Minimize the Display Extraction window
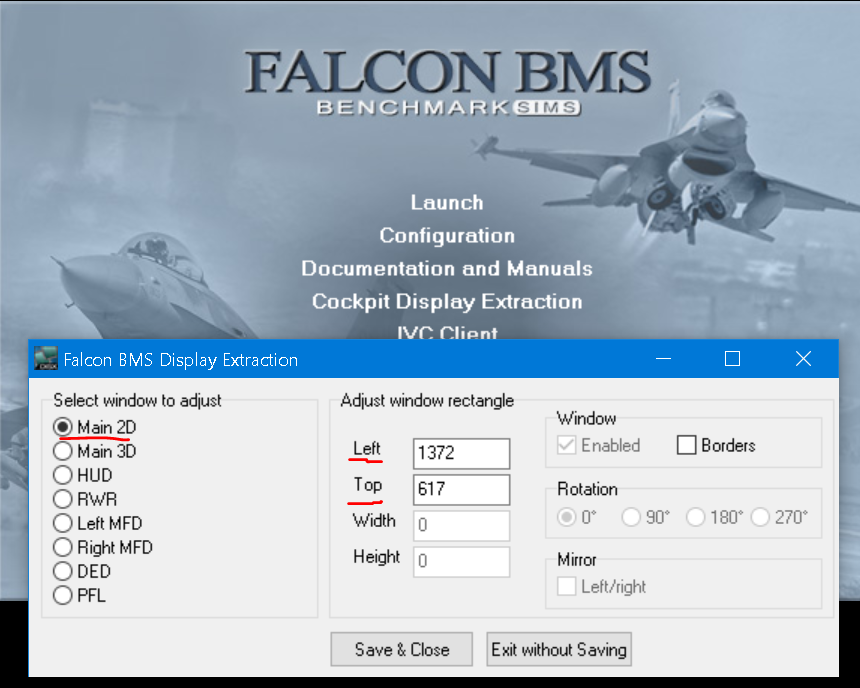Viewport: 860px width, 688px height. pos(664,359)
